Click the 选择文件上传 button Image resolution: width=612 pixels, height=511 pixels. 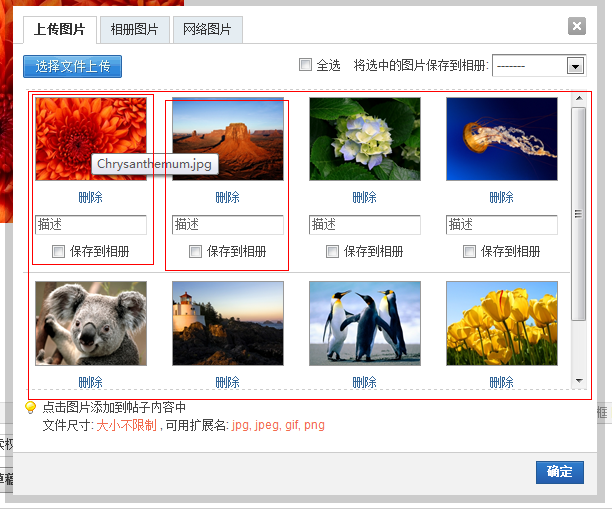tap(73, 66)
